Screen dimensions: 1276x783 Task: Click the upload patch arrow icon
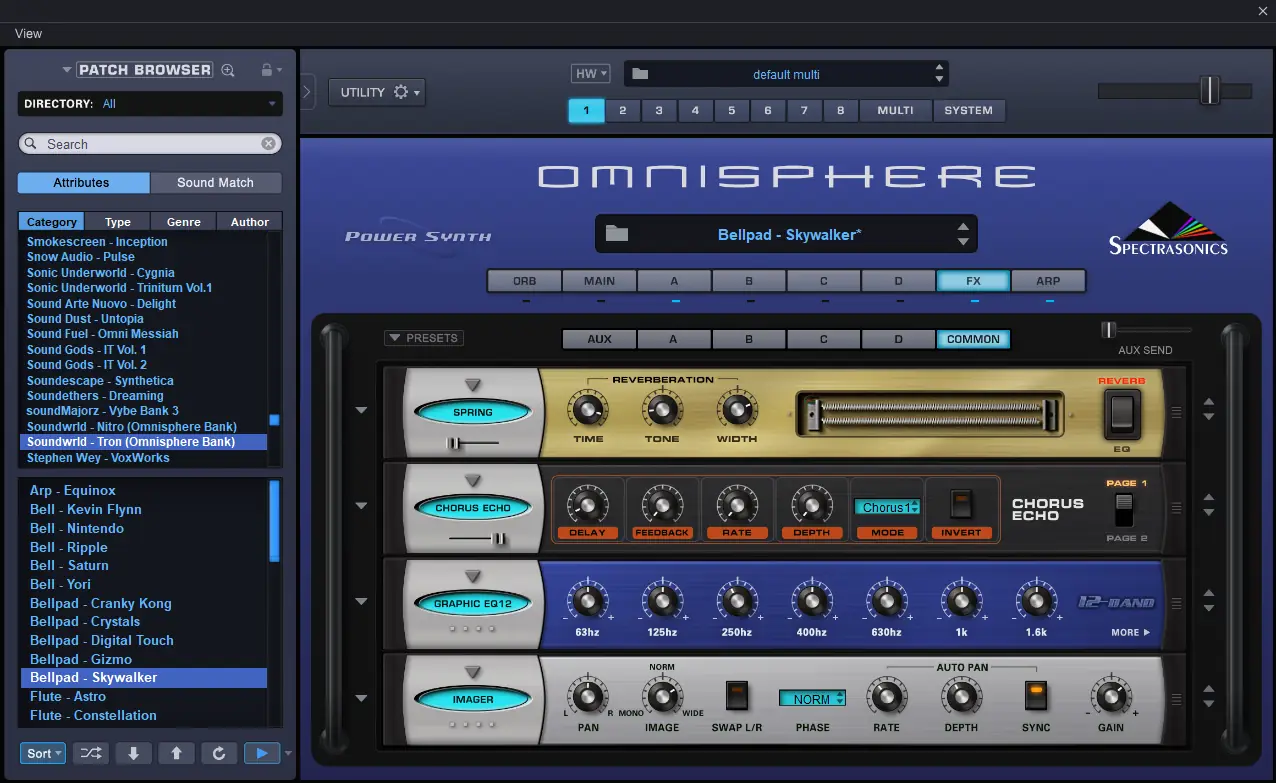[x=177, y=752]
